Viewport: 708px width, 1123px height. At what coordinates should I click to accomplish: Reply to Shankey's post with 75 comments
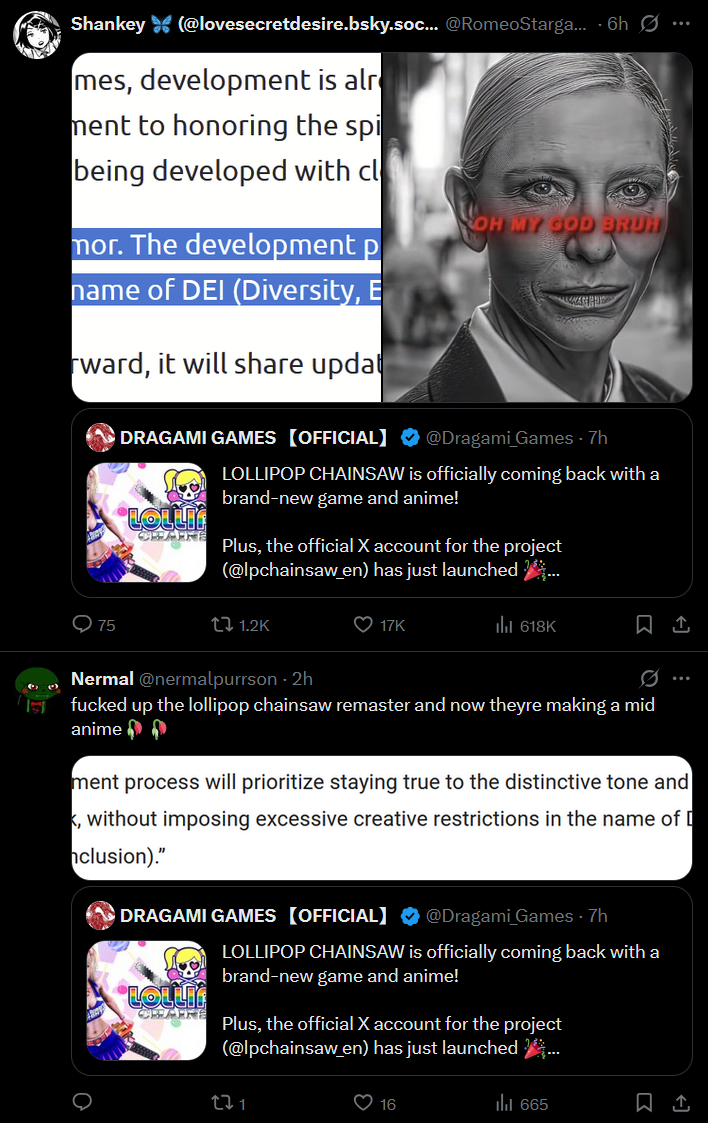point(94,625)
